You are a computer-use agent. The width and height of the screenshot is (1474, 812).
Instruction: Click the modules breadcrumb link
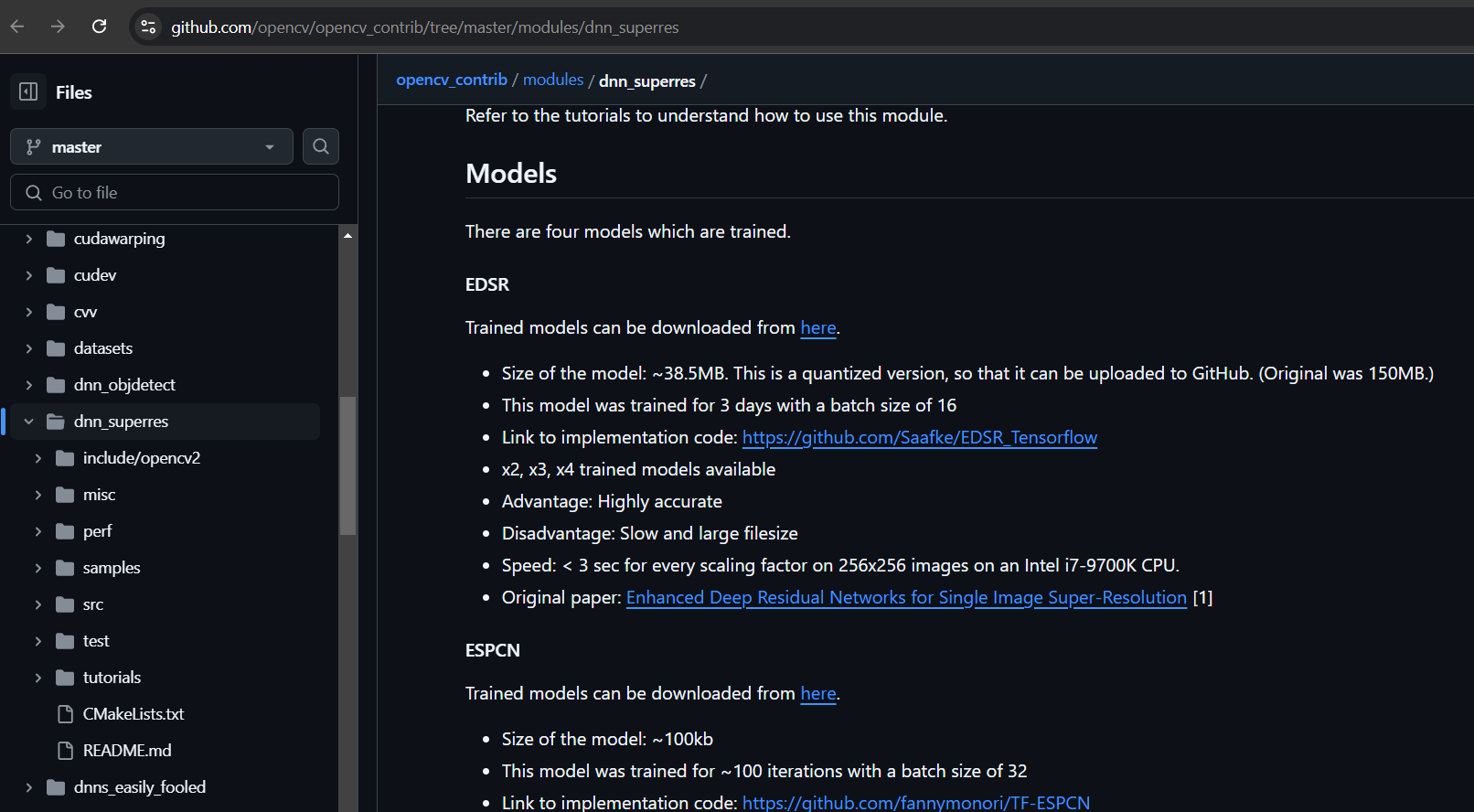(x=552, y=80)
